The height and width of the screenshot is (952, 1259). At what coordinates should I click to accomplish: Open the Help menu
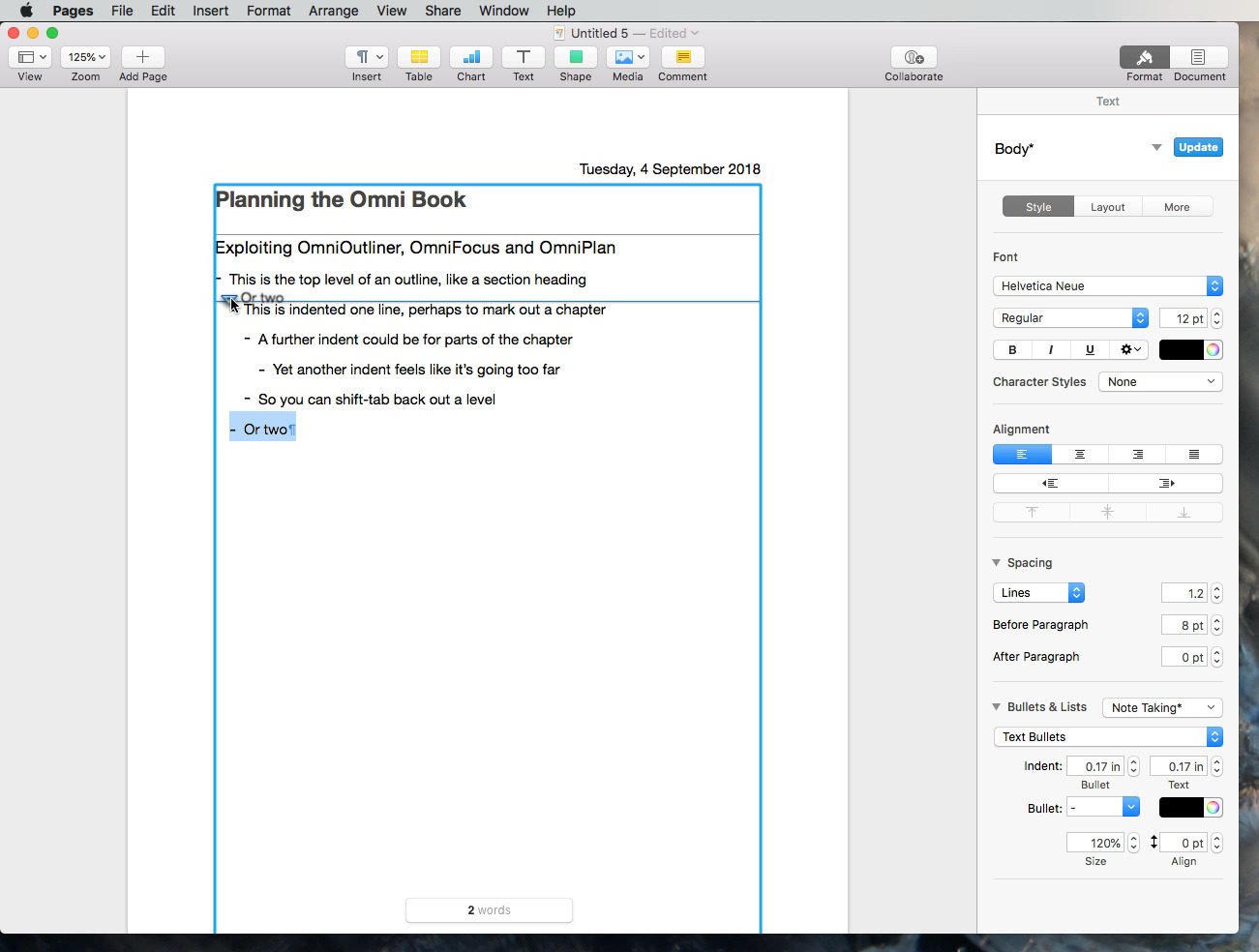560,11
